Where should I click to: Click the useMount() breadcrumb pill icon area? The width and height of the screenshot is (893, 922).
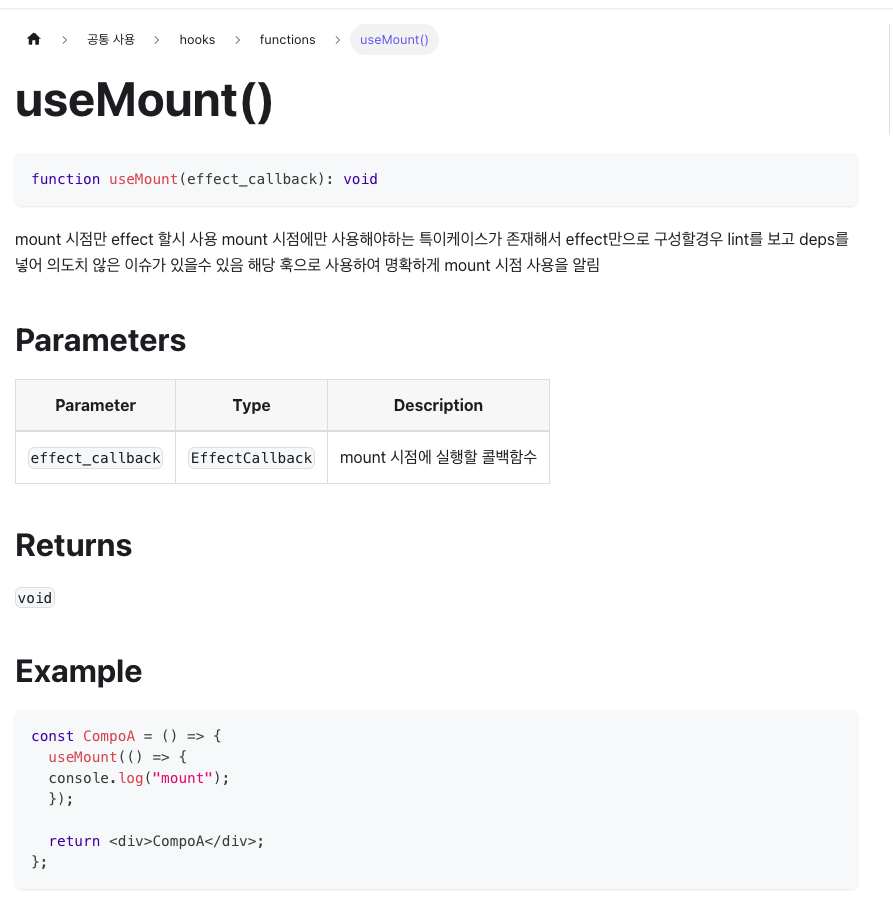point(394,40)
